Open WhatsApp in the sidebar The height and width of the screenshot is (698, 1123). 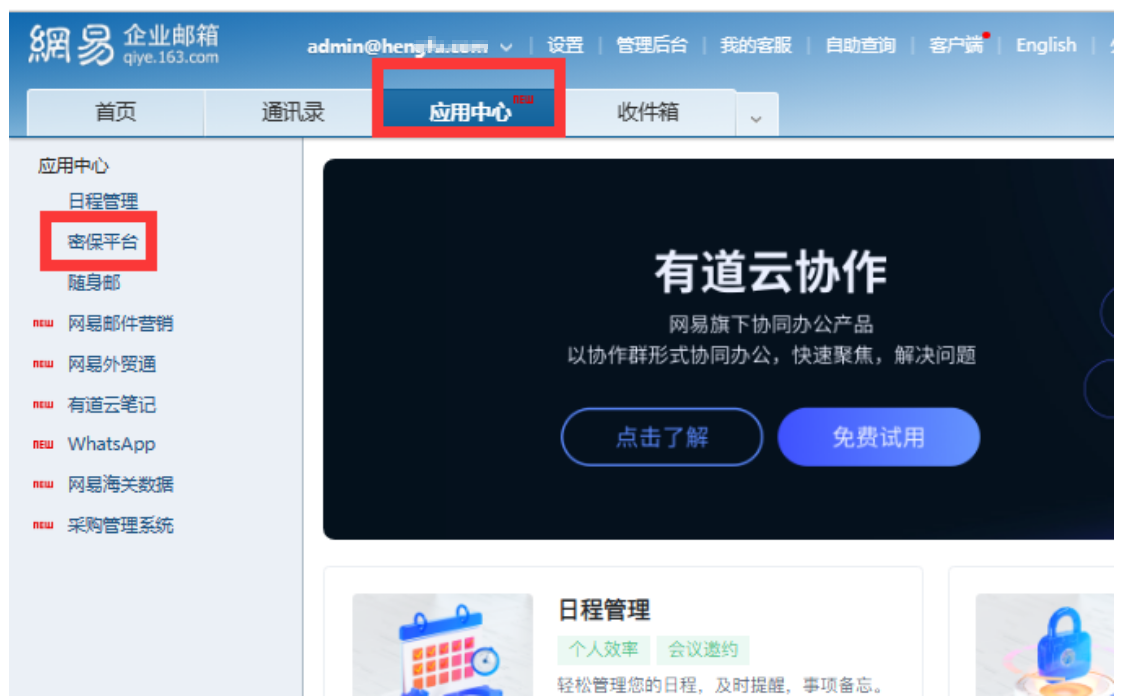112,445
